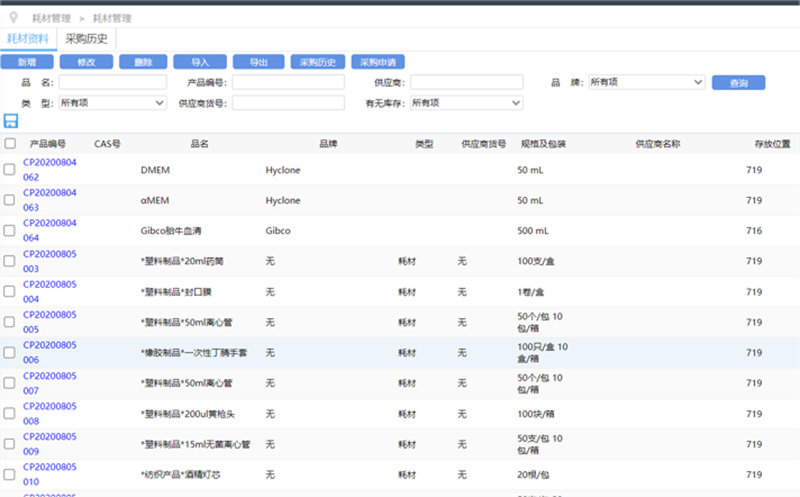Tick the select-all checkbox in table header

click(10, 144)
